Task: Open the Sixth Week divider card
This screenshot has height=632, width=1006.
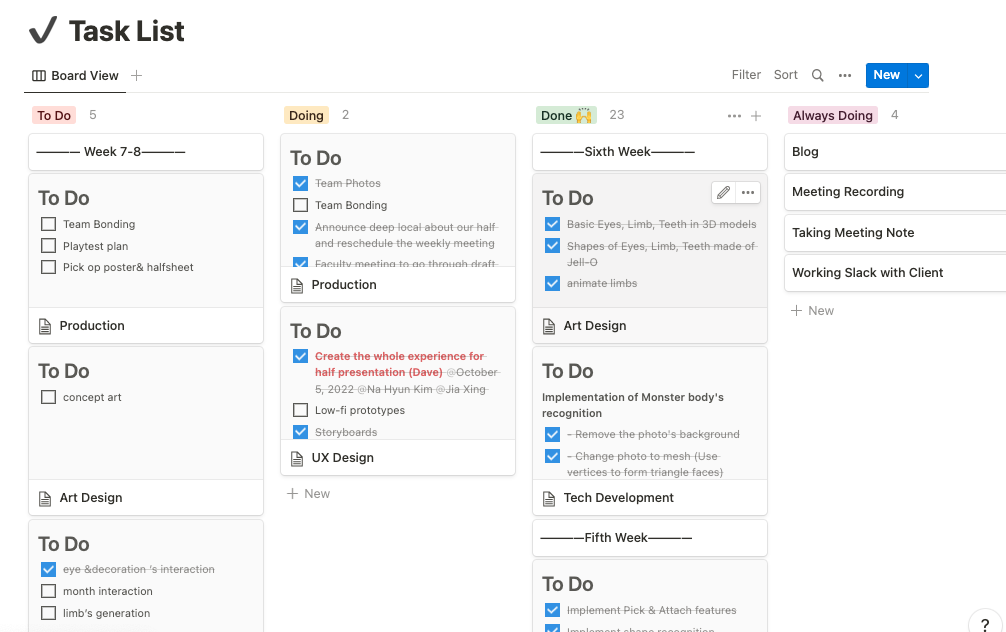Action: coord(650,152)
